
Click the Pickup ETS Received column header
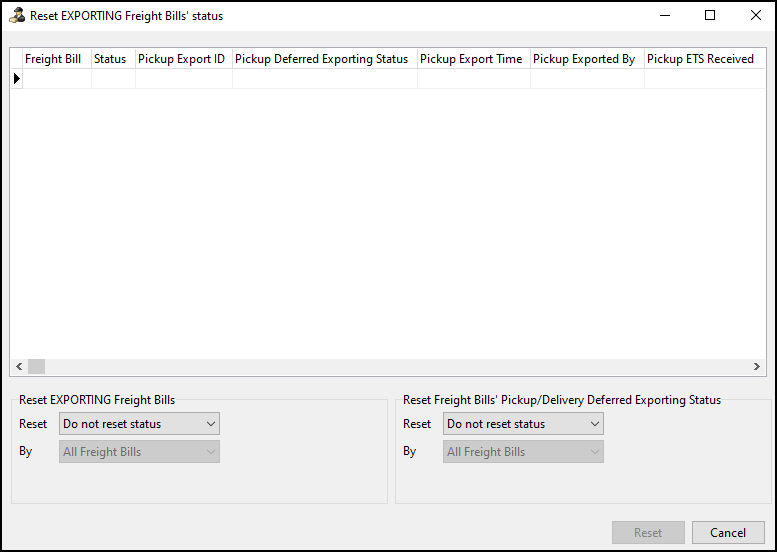point(700,59)
